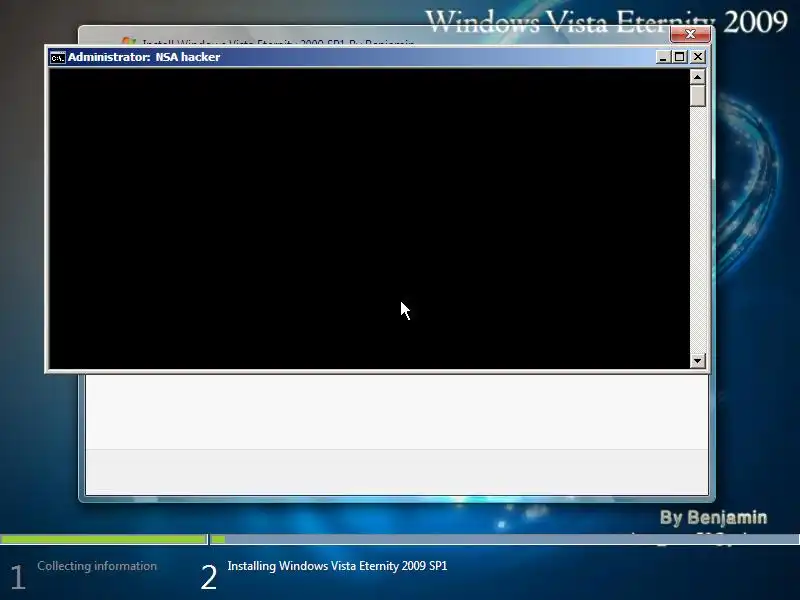Click the console scrollbar down arrow

[x=697, y=361]
